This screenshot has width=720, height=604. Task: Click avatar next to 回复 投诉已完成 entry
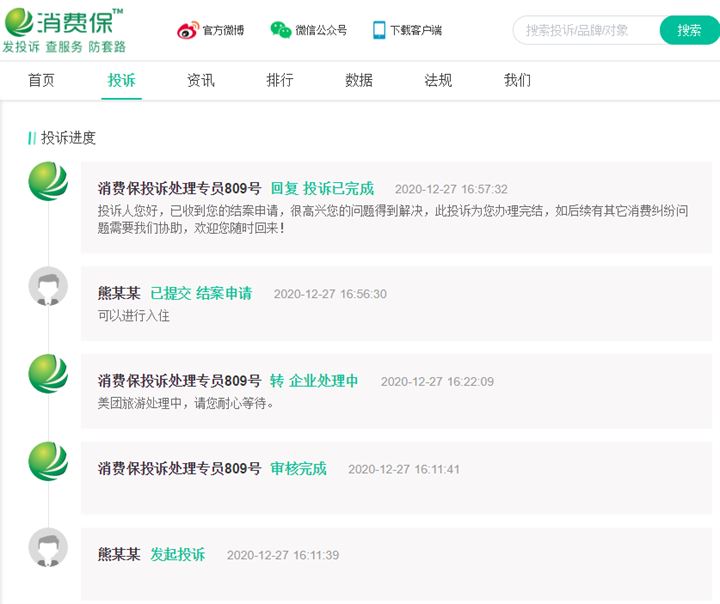48,181
